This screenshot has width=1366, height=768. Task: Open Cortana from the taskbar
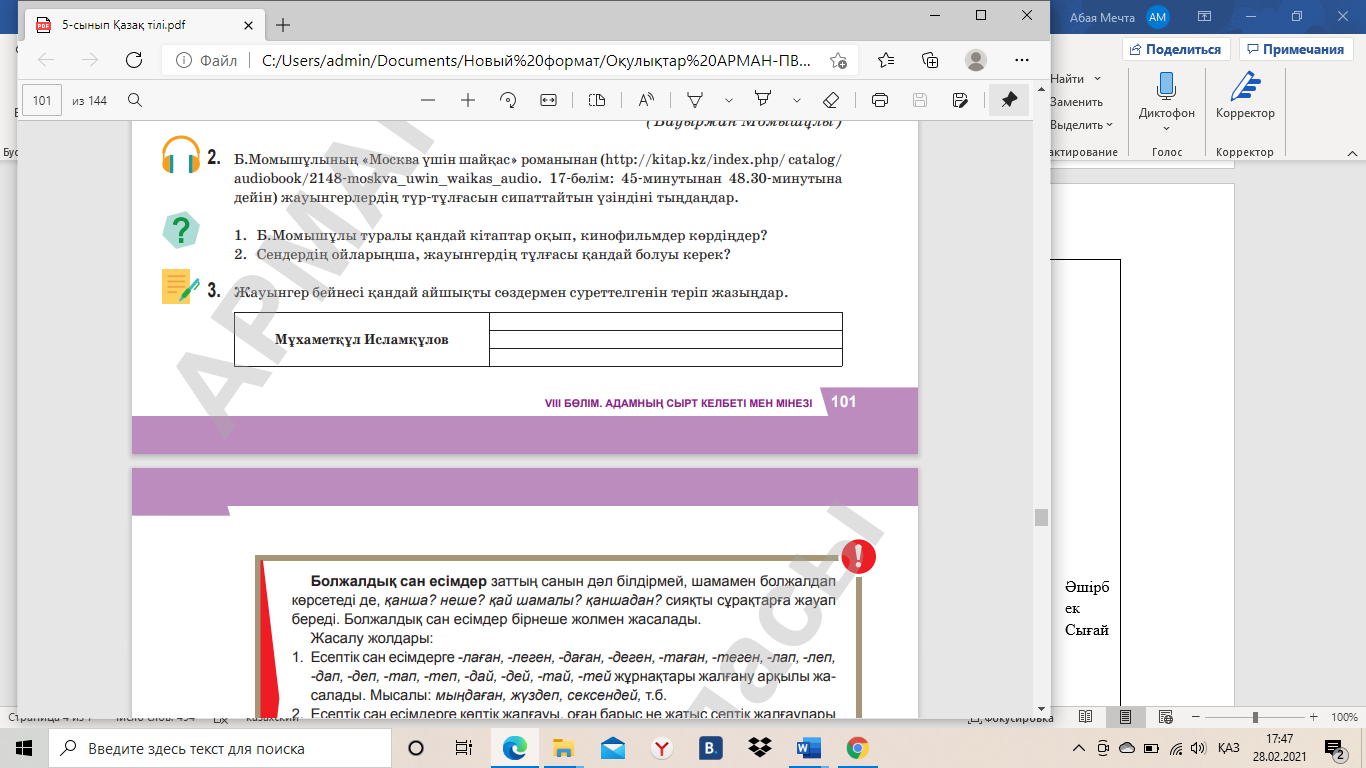coord(416,747)
